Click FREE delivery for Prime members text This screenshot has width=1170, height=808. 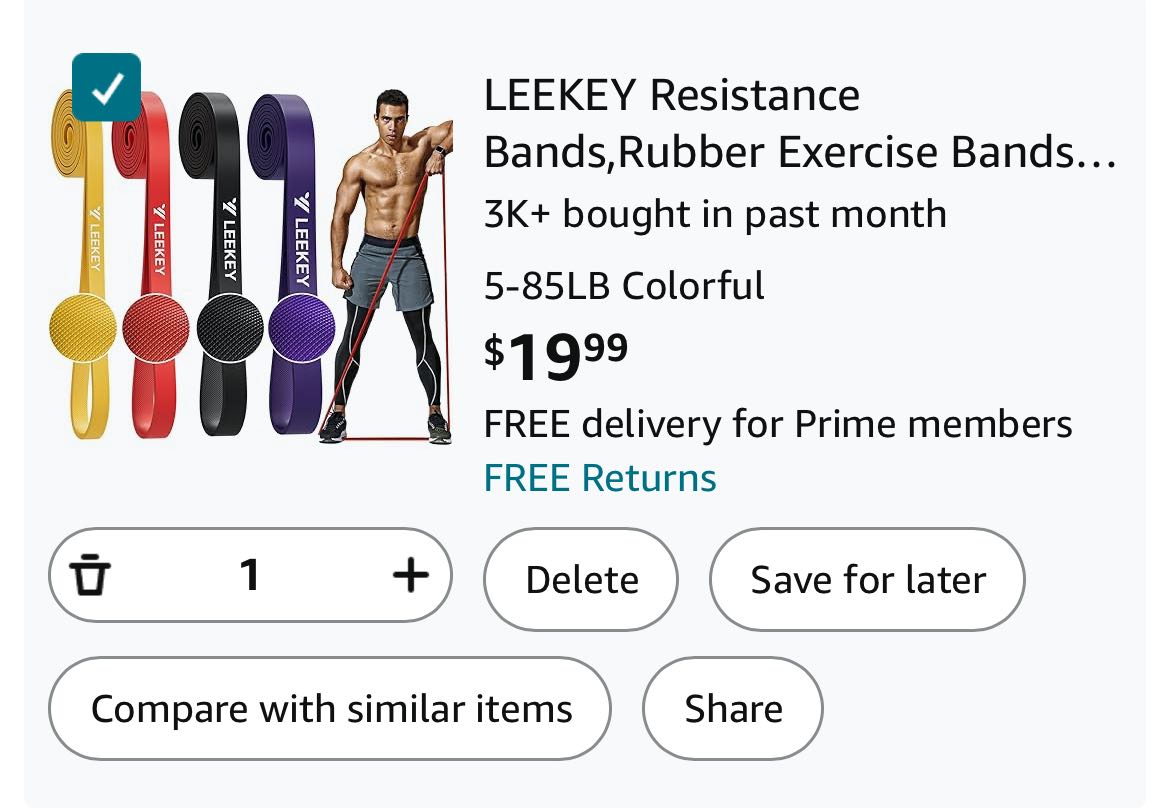click(778, 425)
